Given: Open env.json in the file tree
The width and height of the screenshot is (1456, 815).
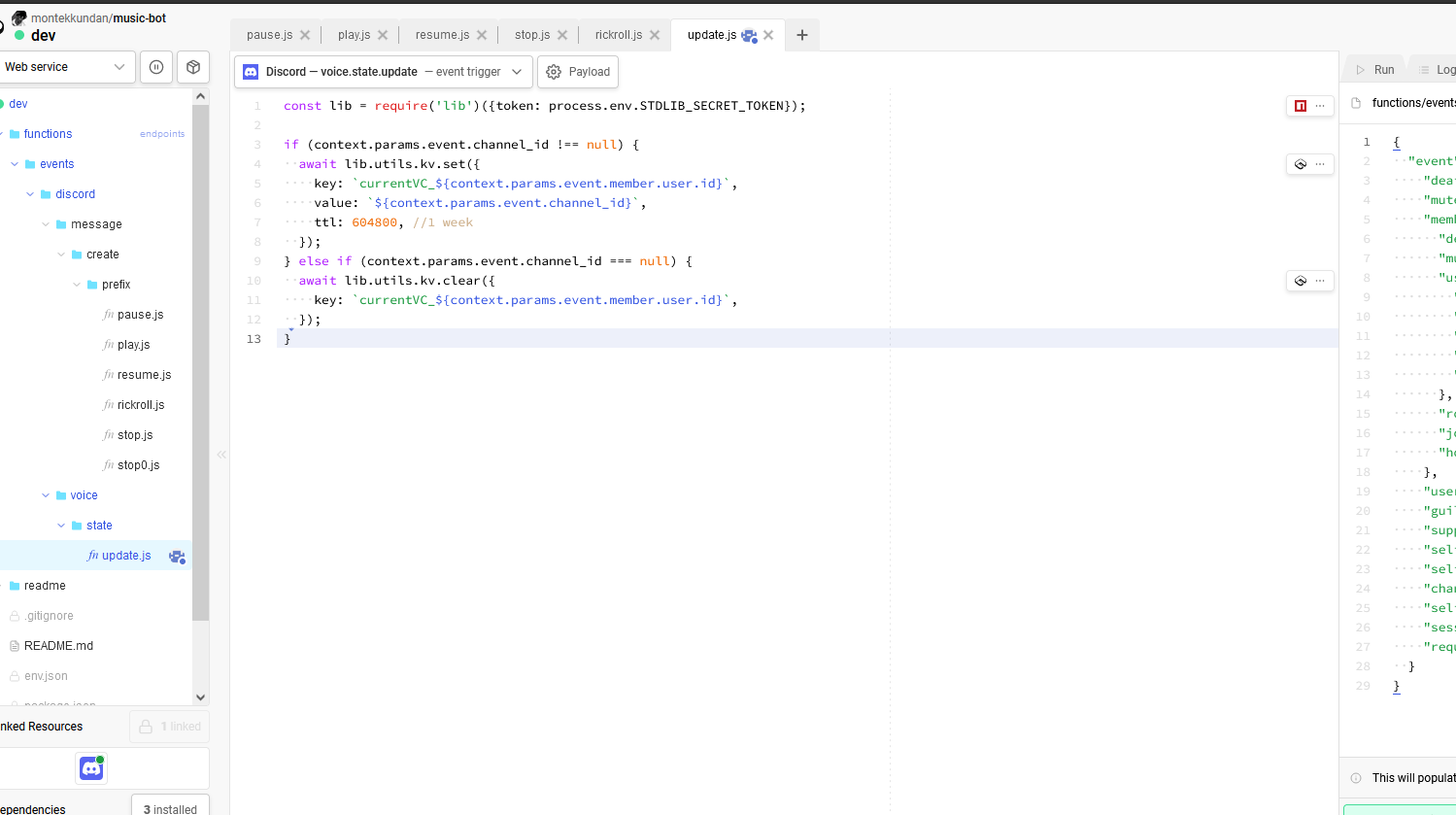Looking at the screenshot, I should tap(46, 676).
